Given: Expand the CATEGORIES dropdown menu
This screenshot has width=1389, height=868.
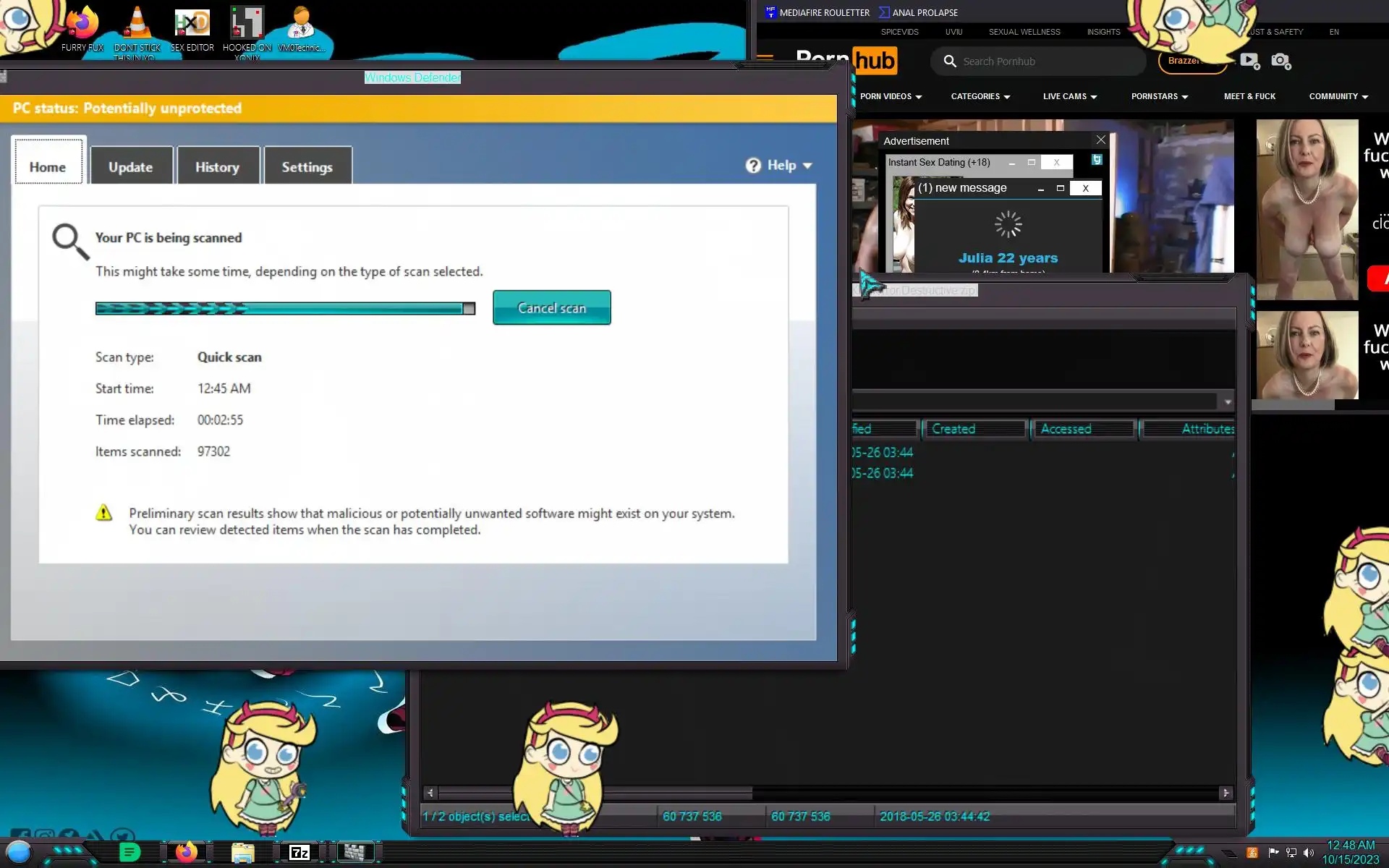Looking at the screenshot, I should coord(980,96).
